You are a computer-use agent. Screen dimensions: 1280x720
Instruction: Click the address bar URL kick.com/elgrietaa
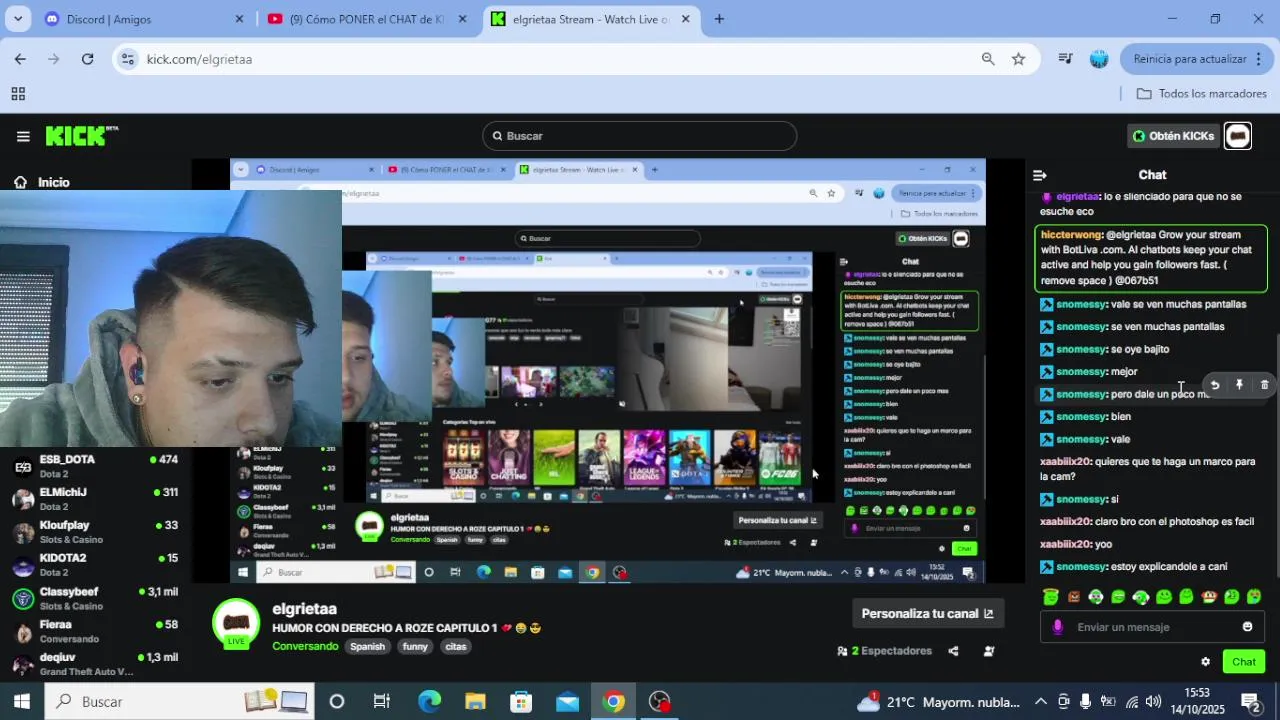[x=199, y=59]
